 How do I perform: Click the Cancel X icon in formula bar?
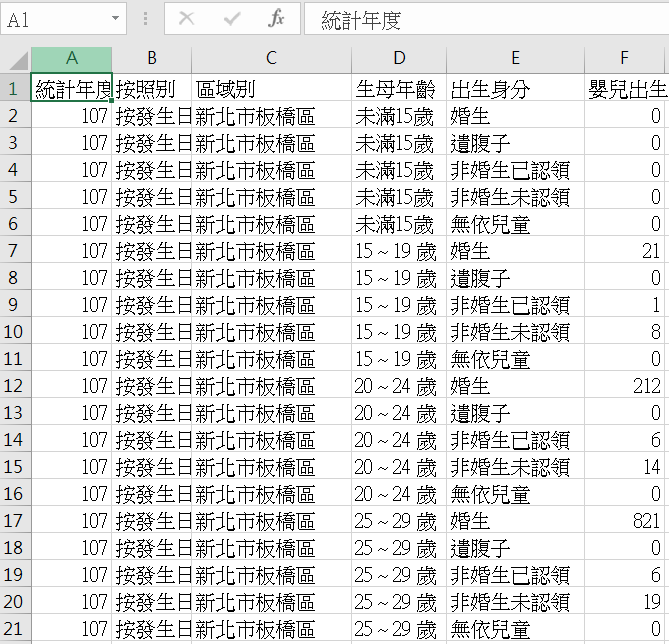pos(186,19)
